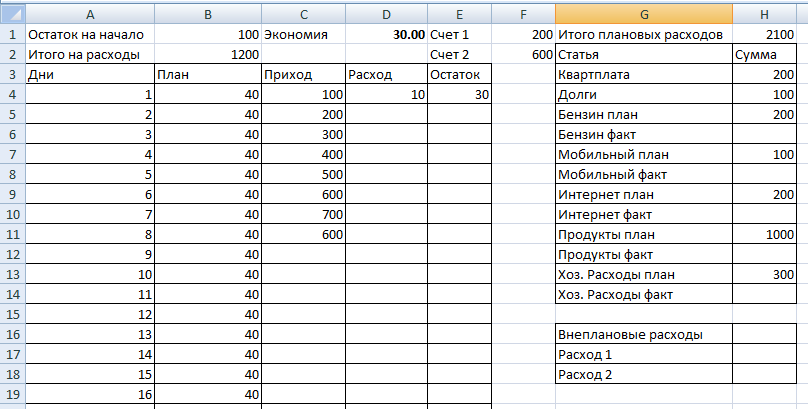Select the "Продукты план" cell
Viewport: 808px width, 409px height.
(x=643, y=234)
